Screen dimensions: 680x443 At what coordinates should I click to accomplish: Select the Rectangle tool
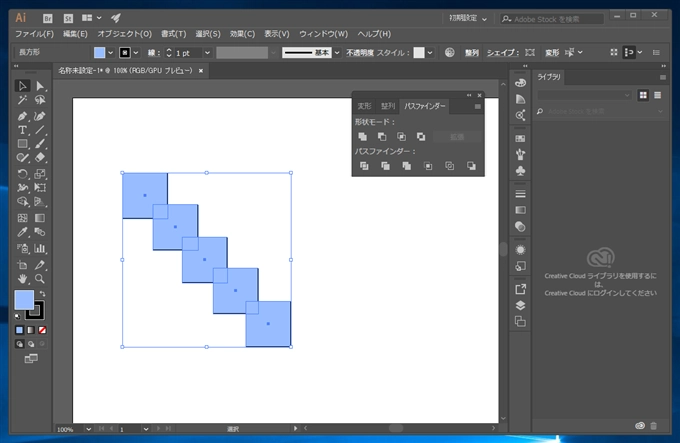click(23, 144)
